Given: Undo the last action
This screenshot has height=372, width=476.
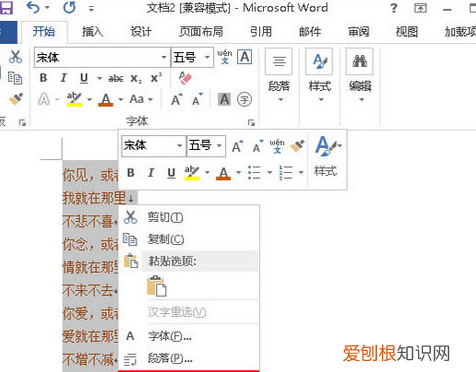Looking at the screenshot, I should [x=33, y=7].
